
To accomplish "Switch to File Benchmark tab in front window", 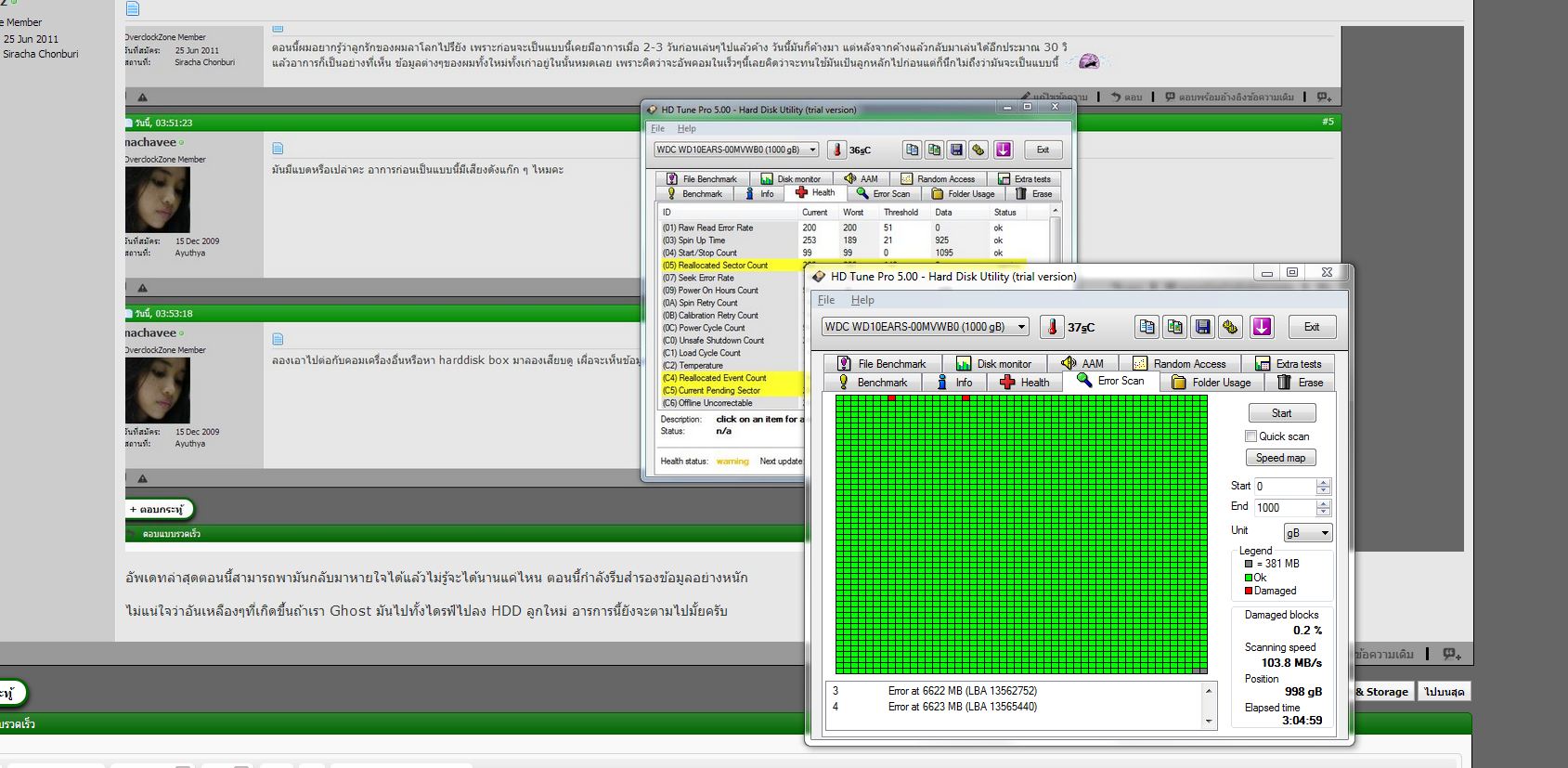I will click(x=882, y=364).
